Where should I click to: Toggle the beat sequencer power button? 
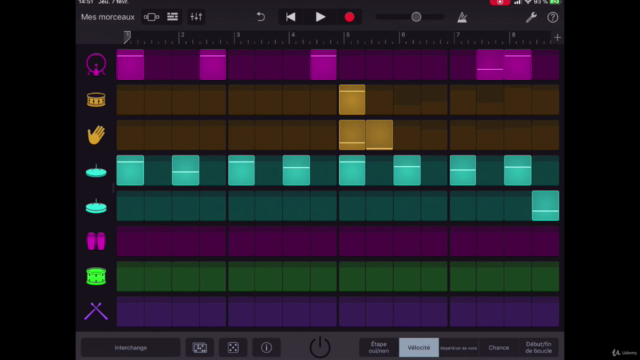tap(320, 347)
